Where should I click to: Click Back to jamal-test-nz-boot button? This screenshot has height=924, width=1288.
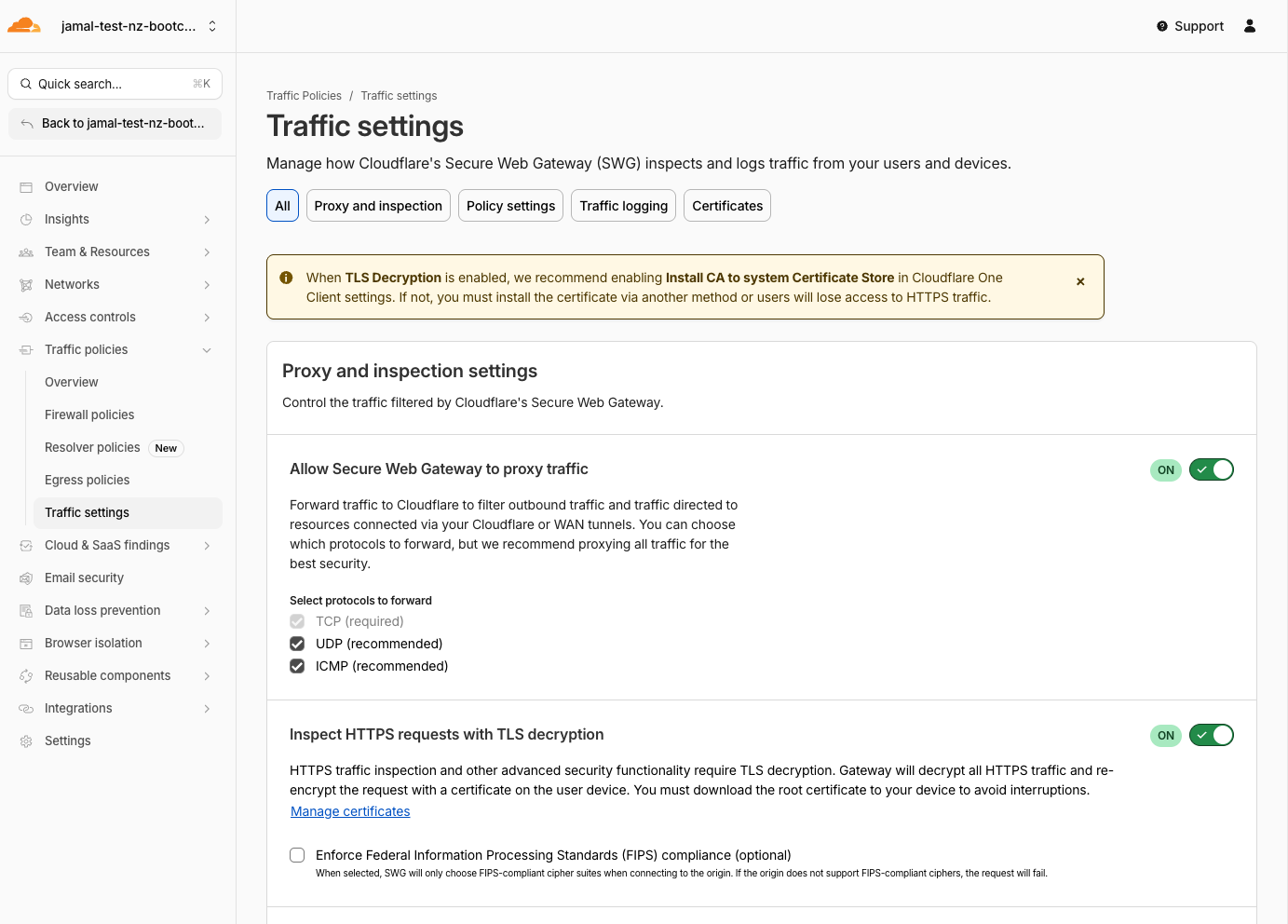pyautogui.click(x=115, y=124)
